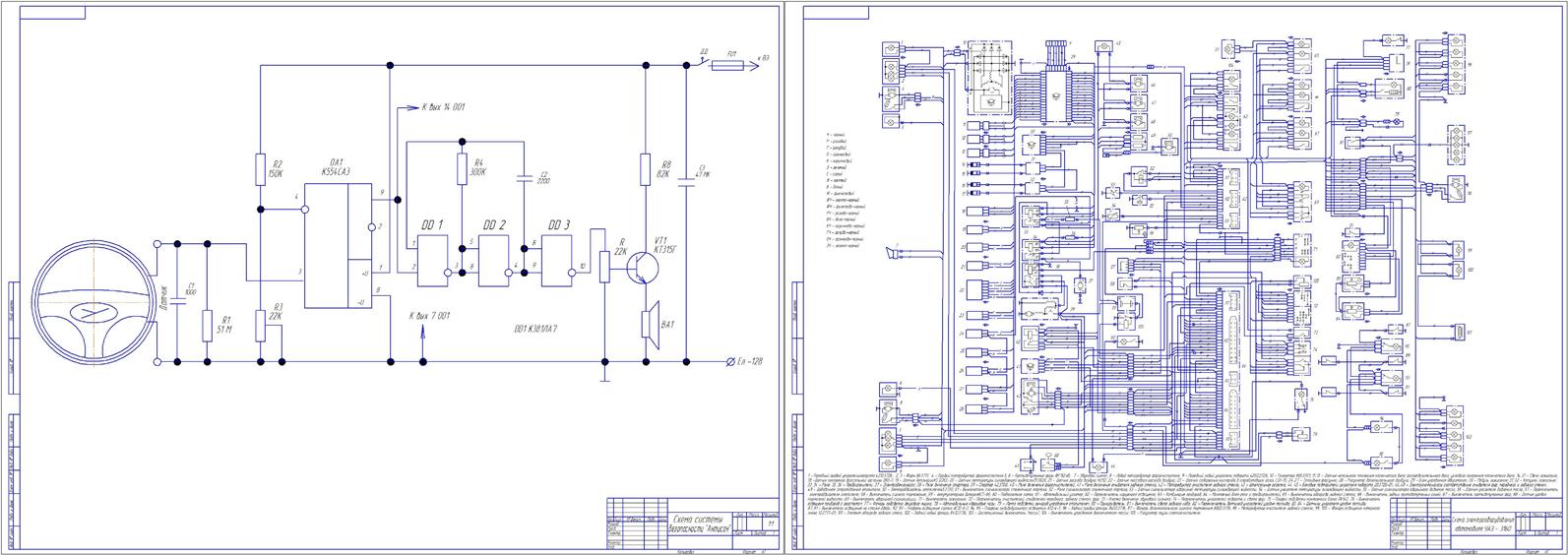Click the horn symbol in UAZ wiring diagram

(893, 253)
